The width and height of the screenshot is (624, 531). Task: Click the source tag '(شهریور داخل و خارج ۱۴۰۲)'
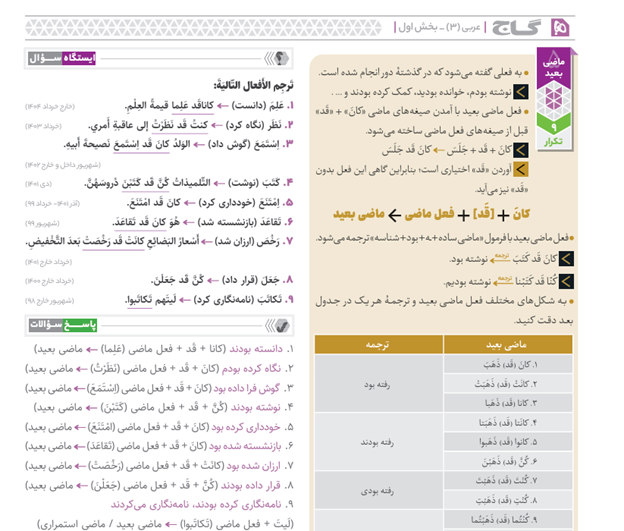(63, 164)
